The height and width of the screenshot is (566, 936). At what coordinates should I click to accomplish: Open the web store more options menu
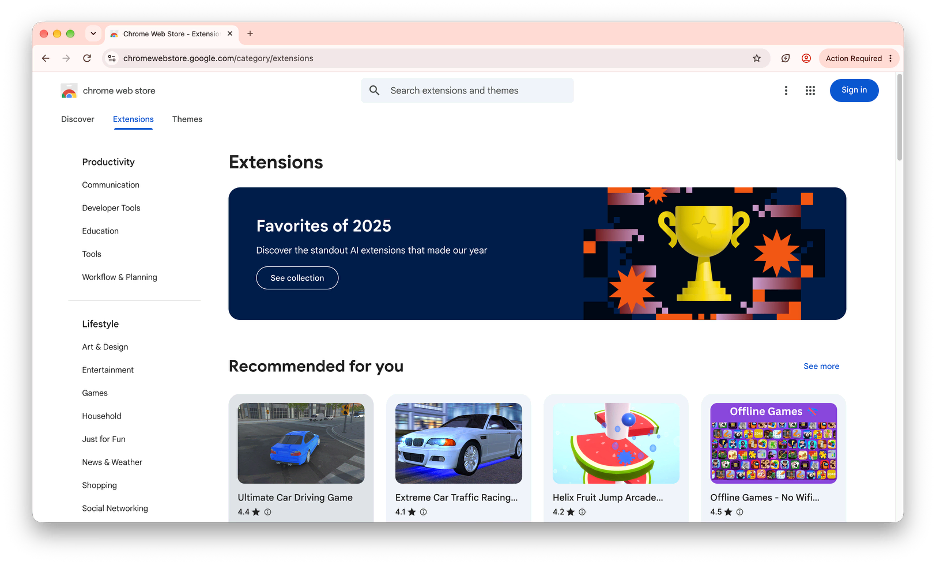pos(786,91)
